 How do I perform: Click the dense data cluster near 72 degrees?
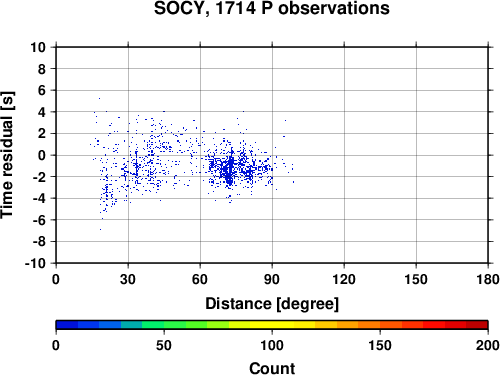tap(229, 170)
